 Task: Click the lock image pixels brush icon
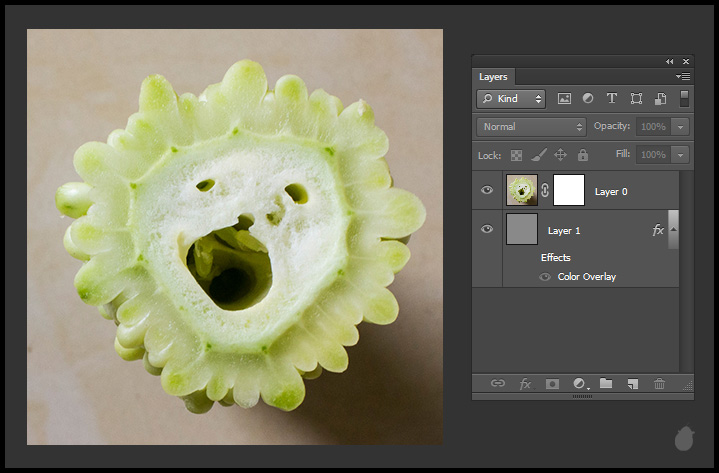pos(538,155)
